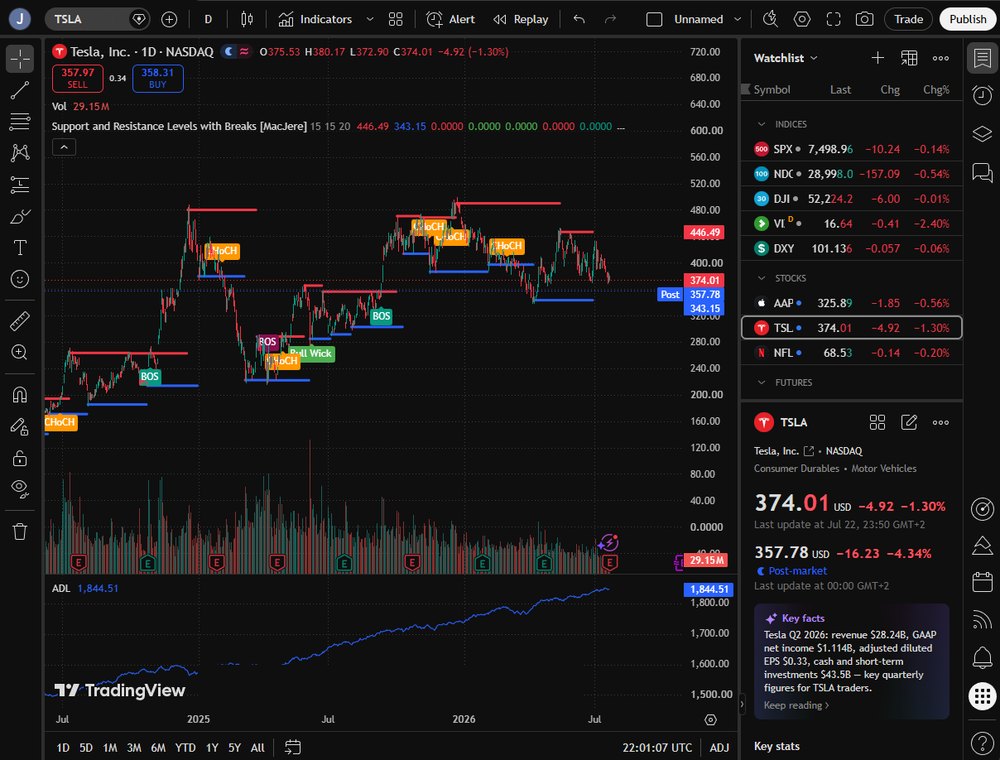
Task: Select the Text annotation tool
Action: click(x=20, y=247)
